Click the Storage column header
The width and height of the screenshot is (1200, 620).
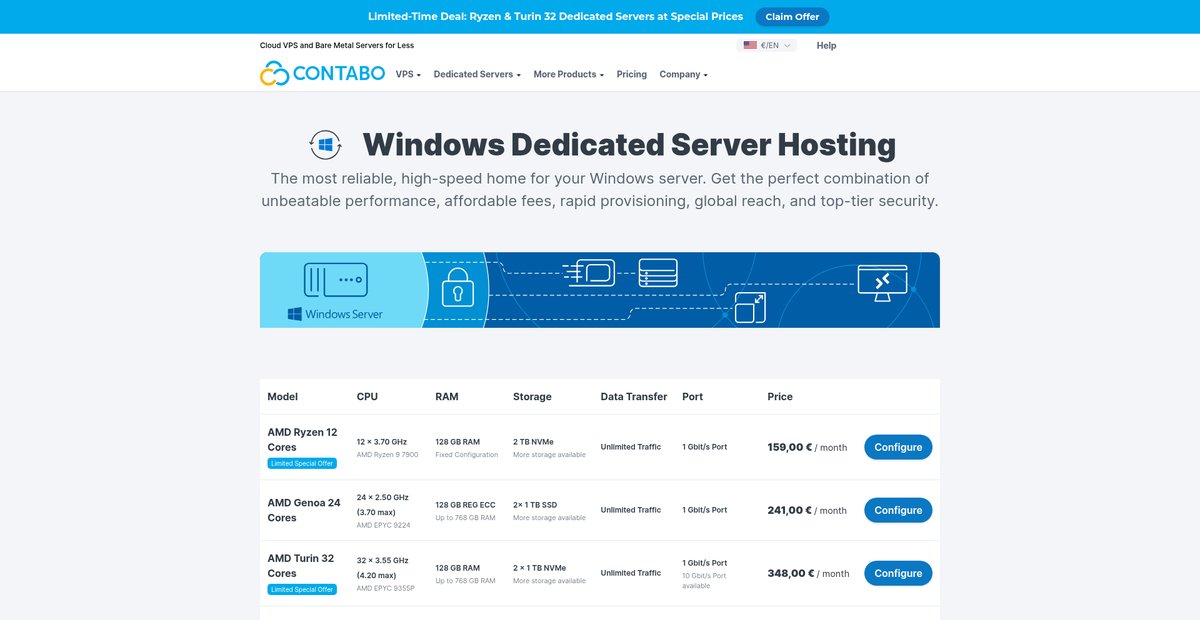pos(532,397)
